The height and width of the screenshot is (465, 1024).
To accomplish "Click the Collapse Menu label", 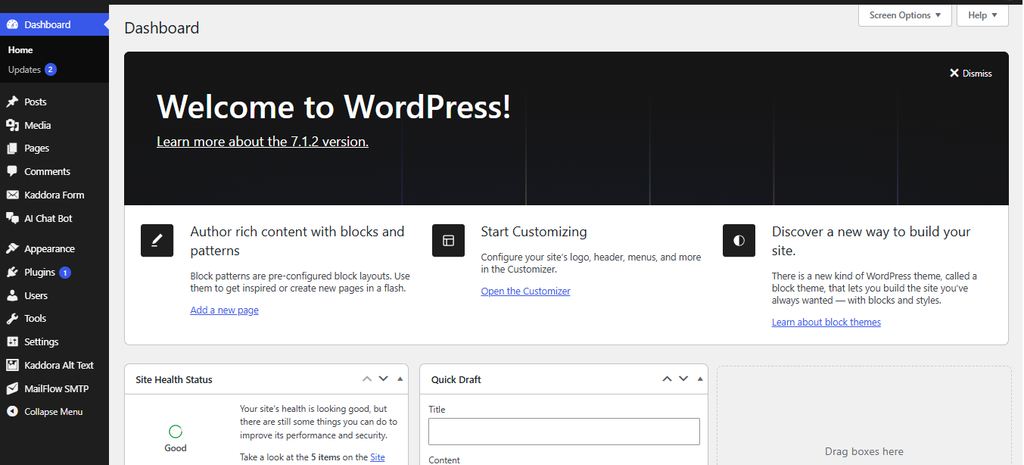I will 54,412.
